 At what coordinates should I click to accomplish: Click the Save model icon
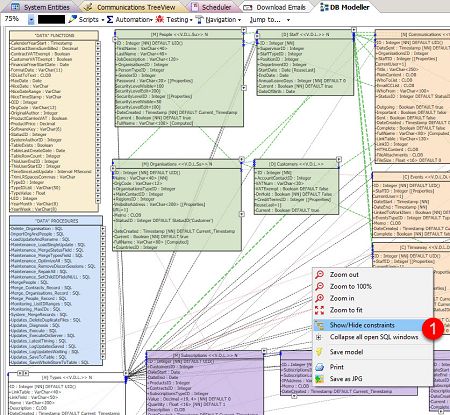[319, 352]
